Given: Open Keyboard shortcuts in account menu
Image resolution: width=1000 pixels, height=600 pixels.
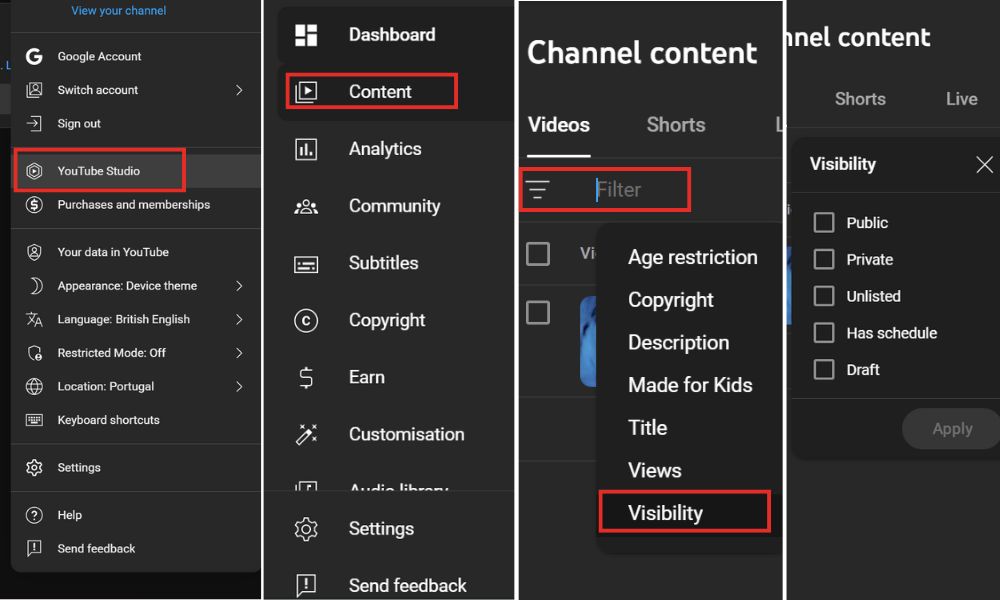Looking at the screenshot, I should [x=108, y=420].
